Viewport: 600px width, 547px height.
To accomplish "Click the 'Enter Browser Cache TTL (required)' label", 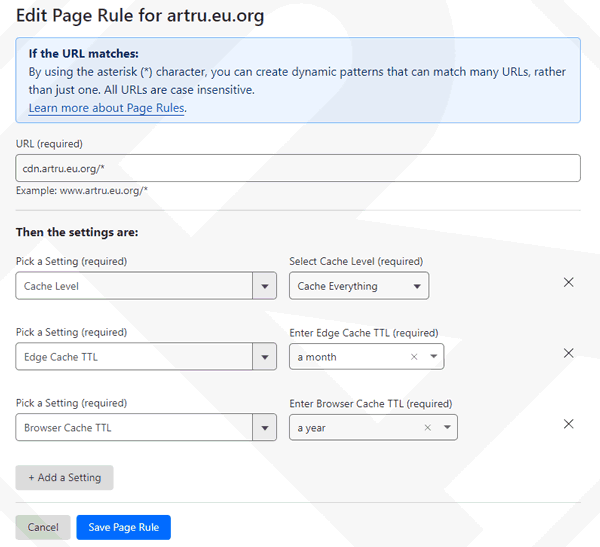I will (370, 403).
